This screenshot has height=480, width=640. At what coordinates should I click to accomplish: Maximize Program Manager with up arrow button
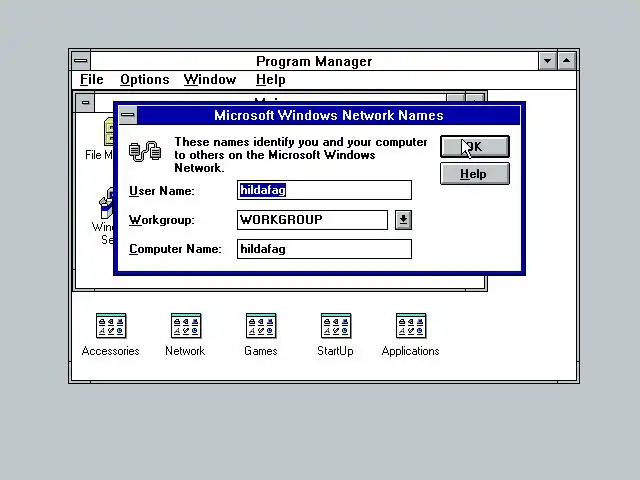click(567, 61)
